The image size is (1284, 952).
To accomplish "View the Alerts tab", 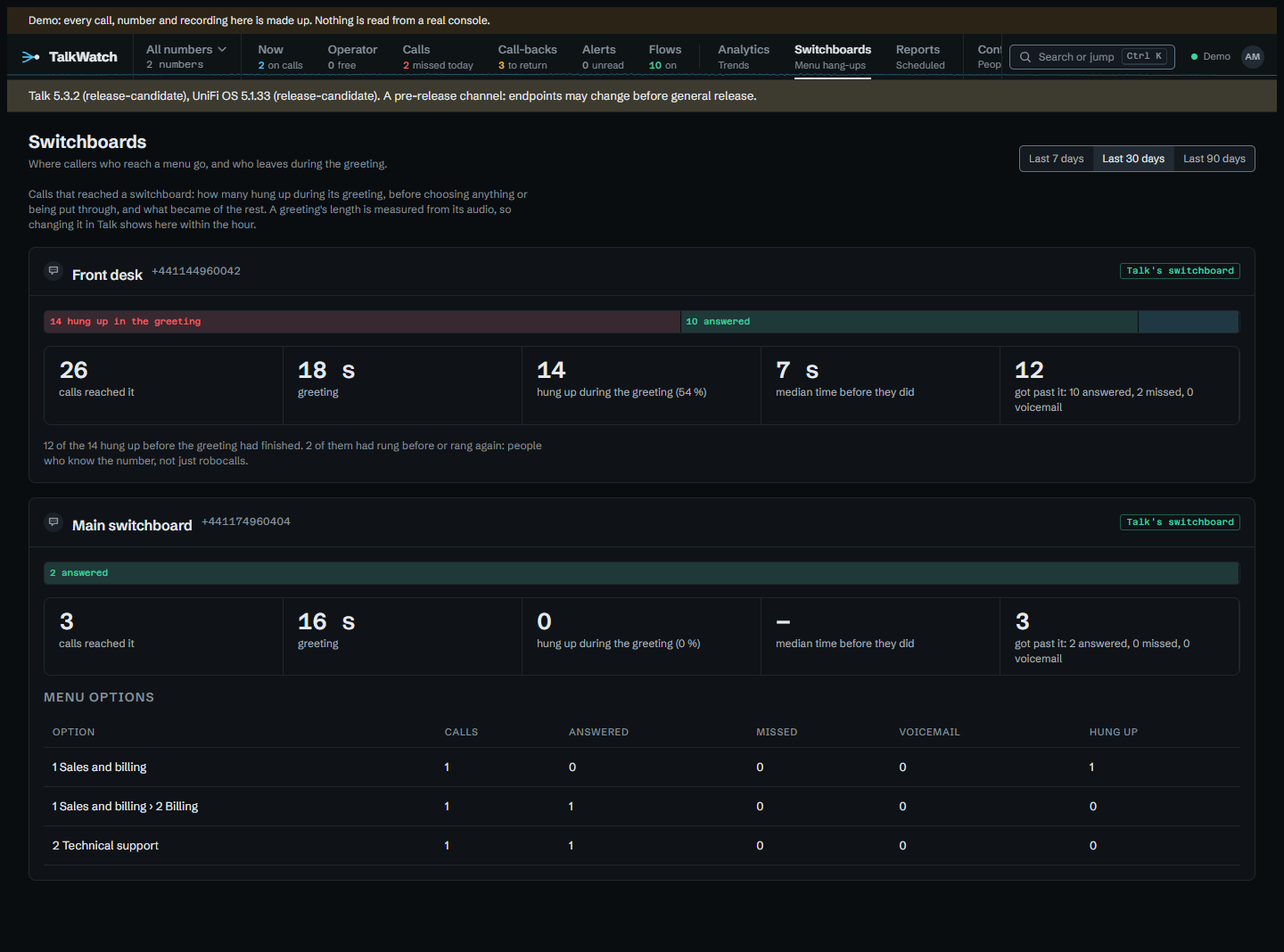I will (603, 56).
